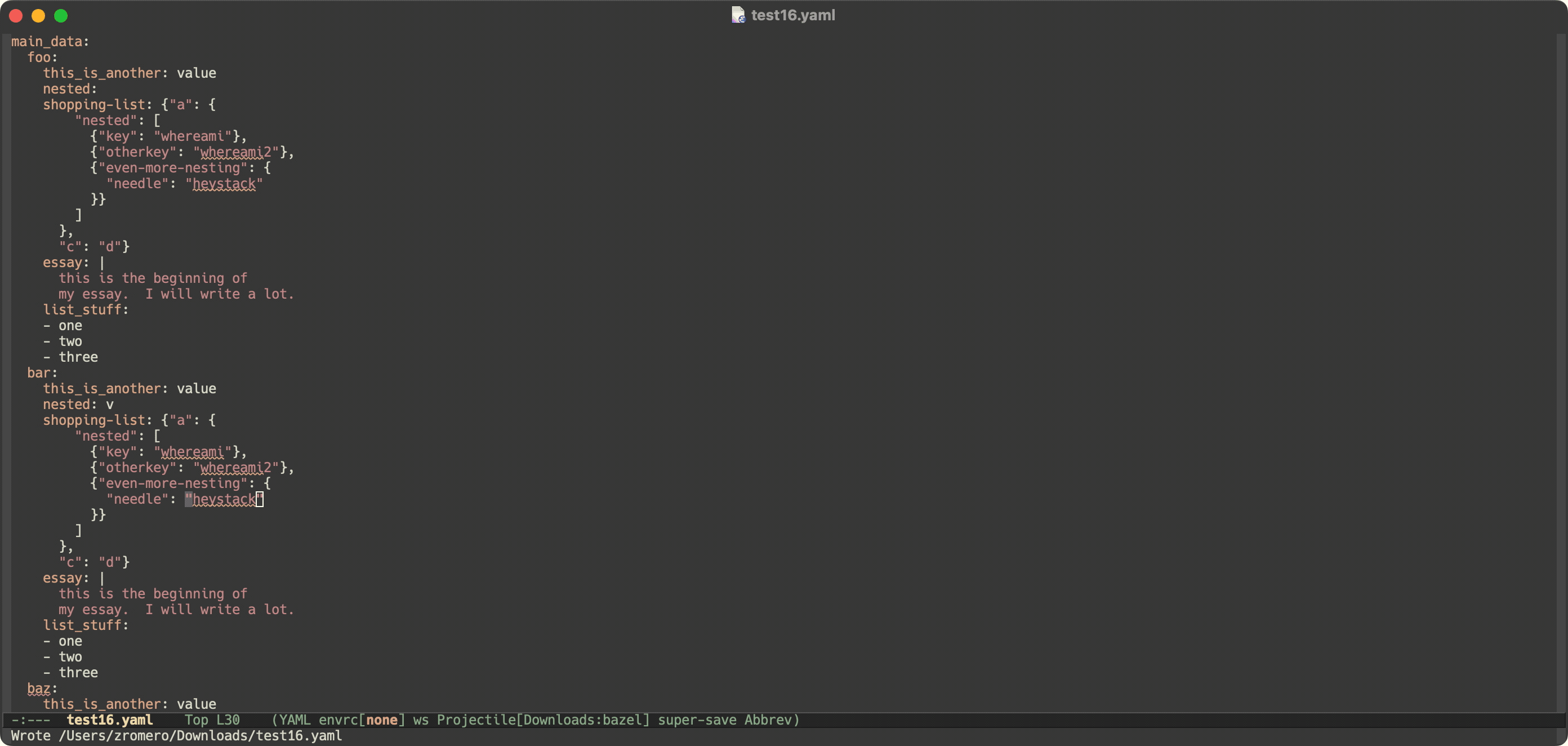Click test16.yaml buffer name in mode line
Image resolution: width=1568 pixels, height=746 pixels.
click(x=110, y=720)
